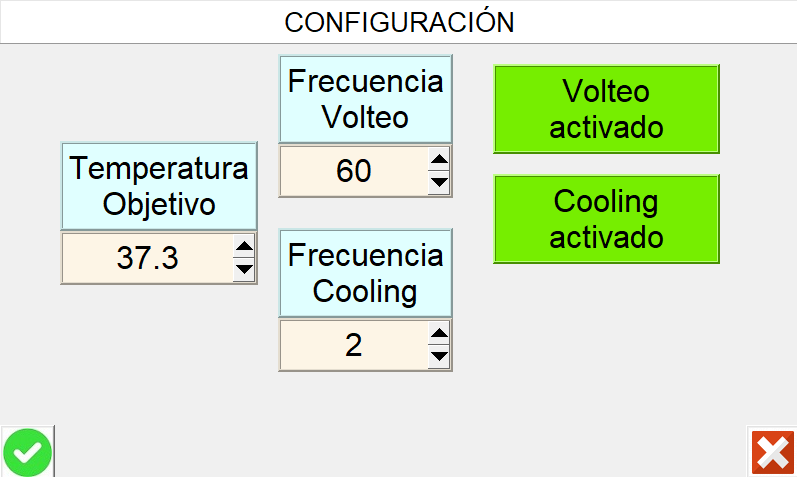
Task: Increase Temperatura Objetivo with up arrow
Action: pyautogui.click(x=244, y=248)
